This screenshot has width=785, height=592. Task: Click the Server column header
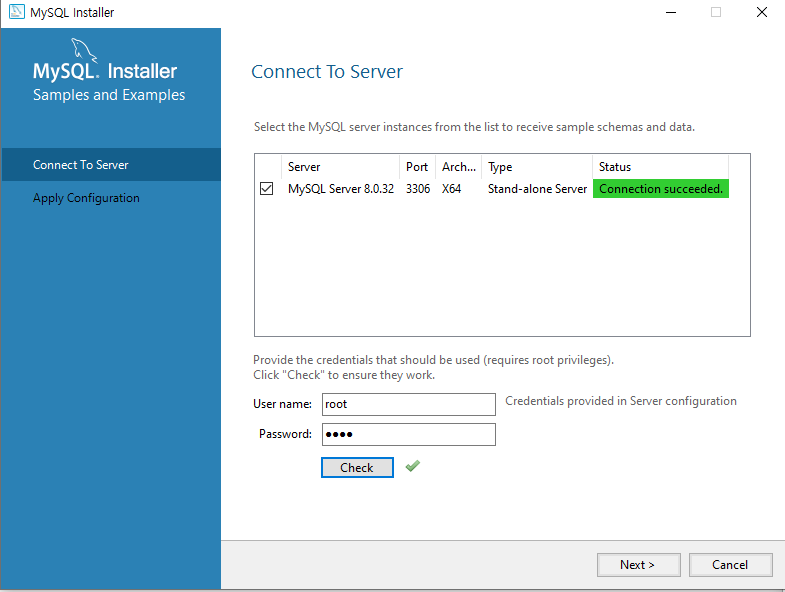point(340,167)
